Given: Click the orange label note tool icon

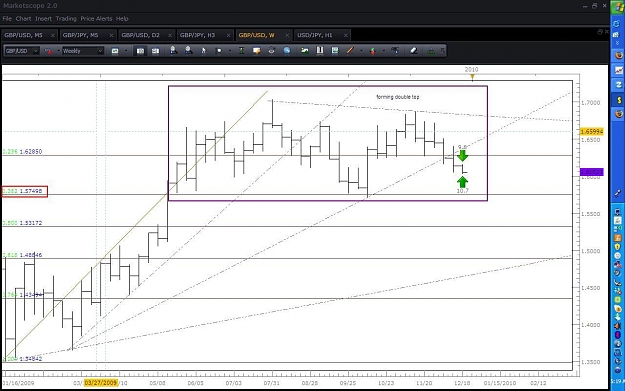Looking at the screenshot, I should click(256, 51).
